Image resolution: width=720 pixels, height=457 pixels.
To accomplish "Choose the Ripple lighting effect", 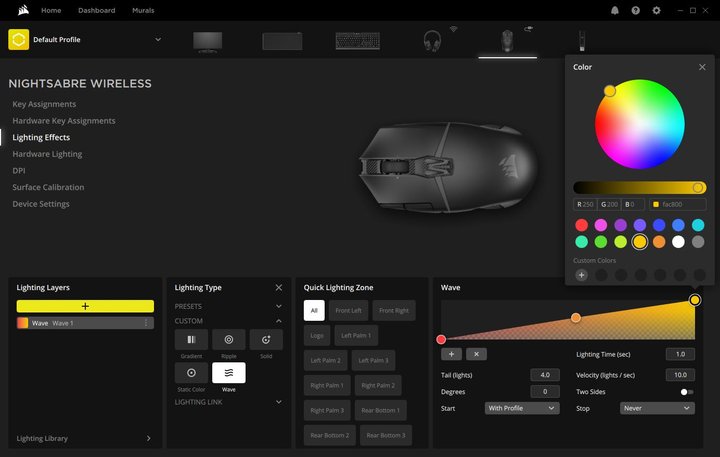I will [229, 341].
